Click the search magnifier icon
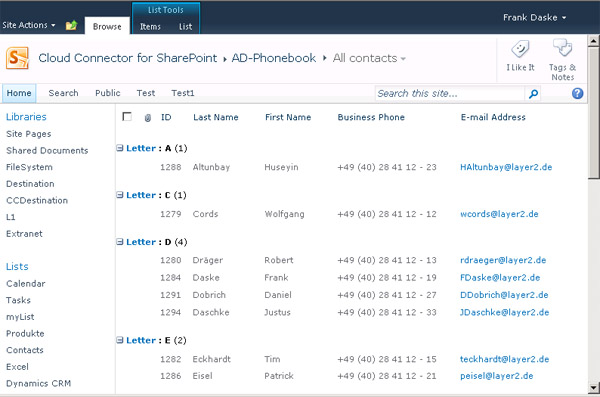 coord(533,93)
